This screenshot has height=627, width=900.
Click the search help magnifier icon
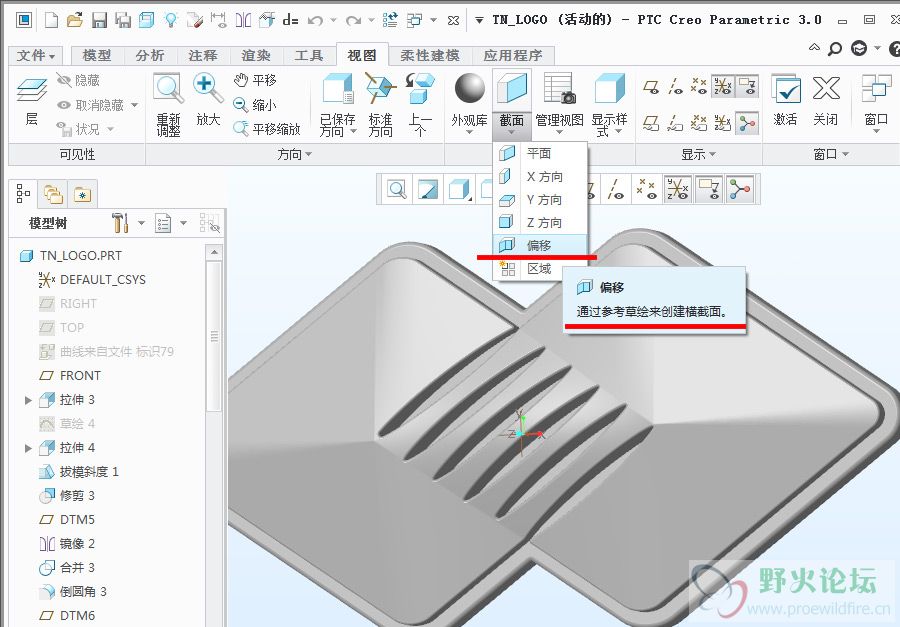(x=835, y=49)
